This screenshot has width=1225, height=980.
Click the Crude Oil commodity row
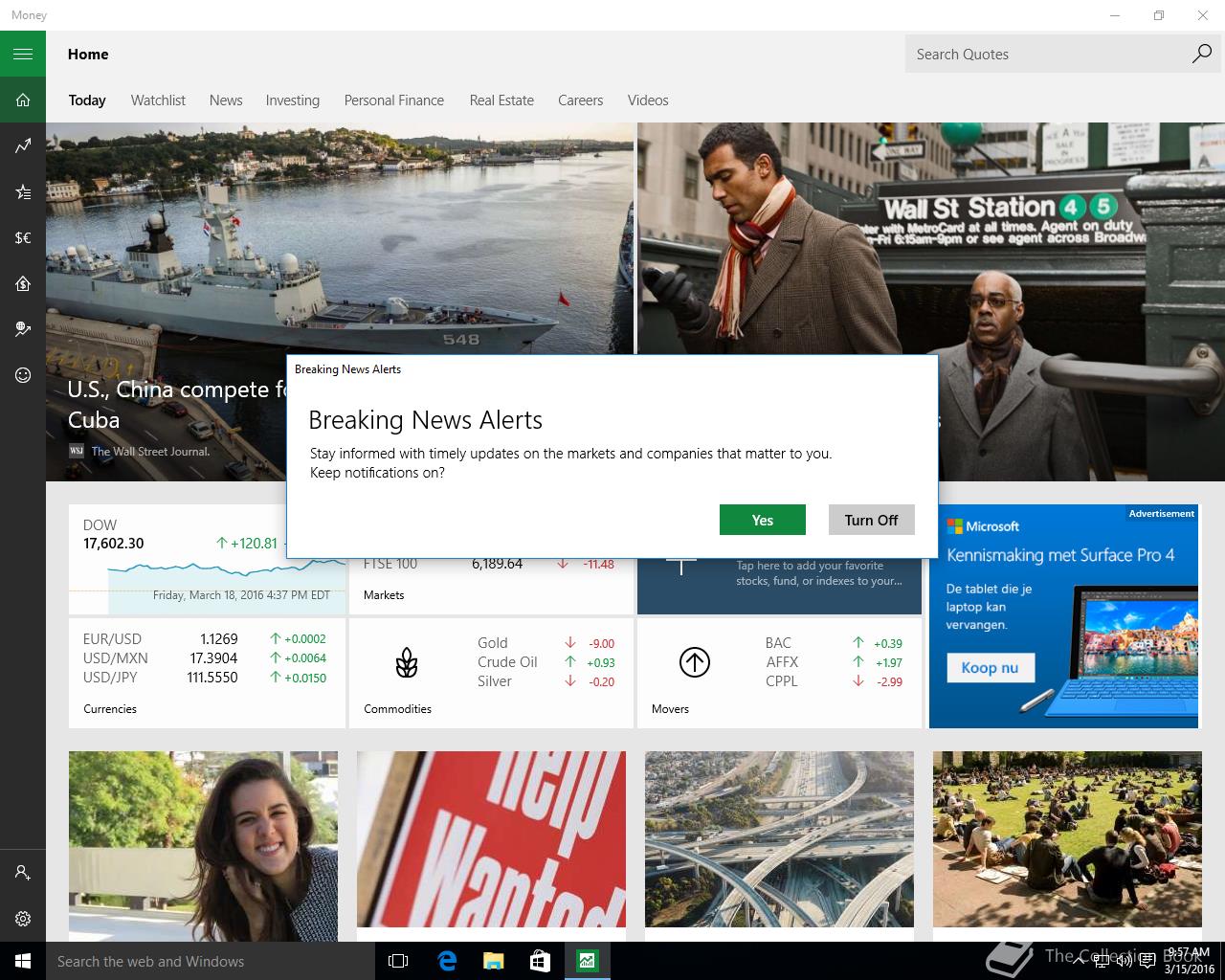click(546, 662)
